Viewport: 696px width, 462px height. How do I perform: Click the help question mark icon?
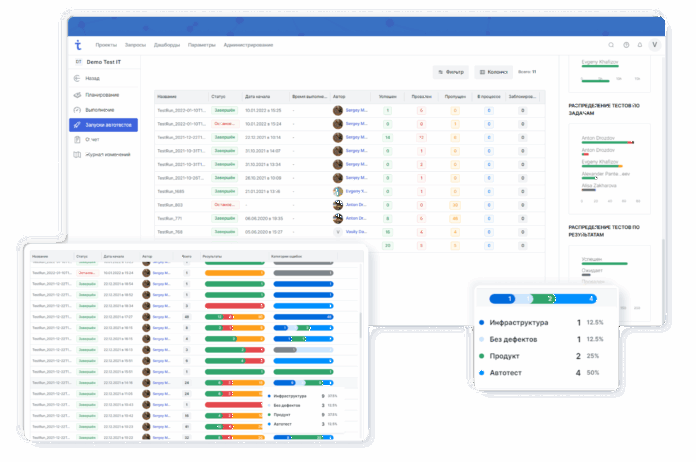point(626,45)
